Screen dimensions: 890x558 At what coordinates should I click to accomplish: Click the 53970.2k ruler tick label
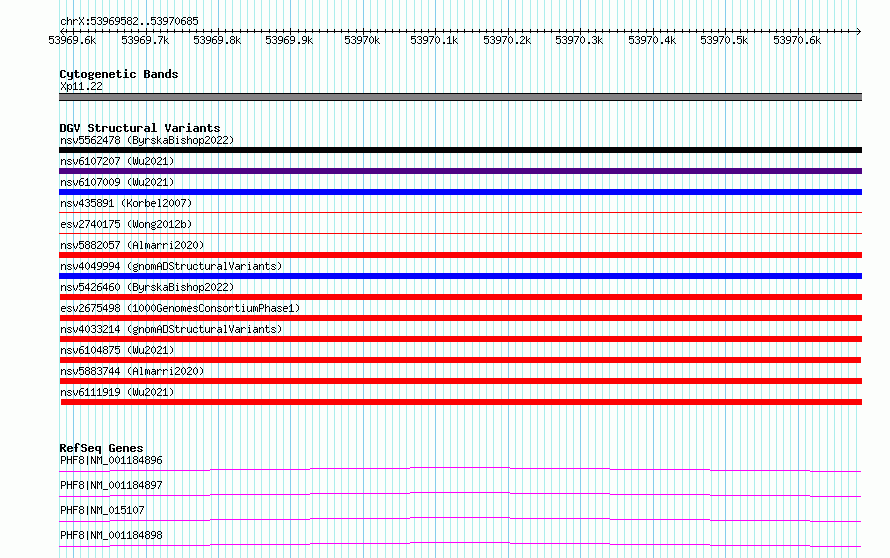click(x=507, y=40)
